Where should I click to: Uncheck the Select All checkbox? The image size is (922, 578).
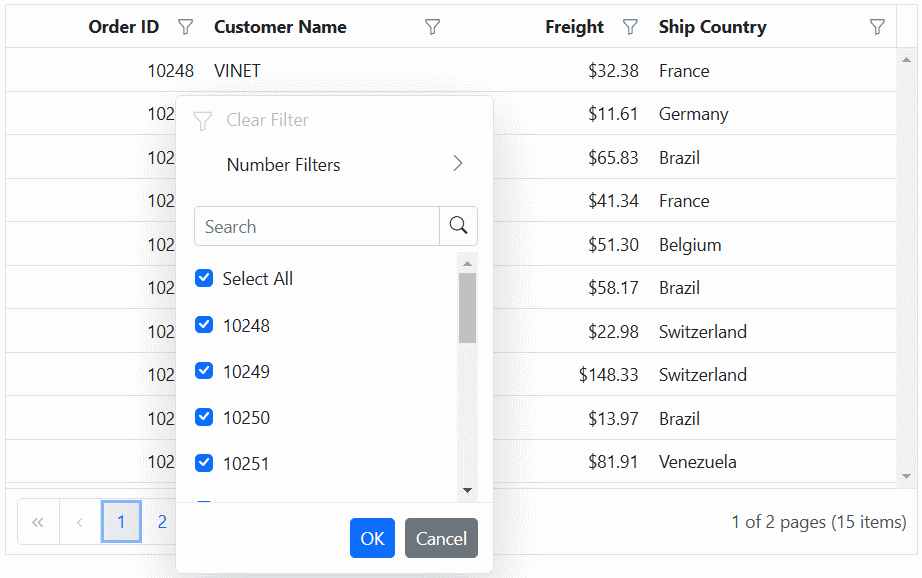[x=204, y=278]
